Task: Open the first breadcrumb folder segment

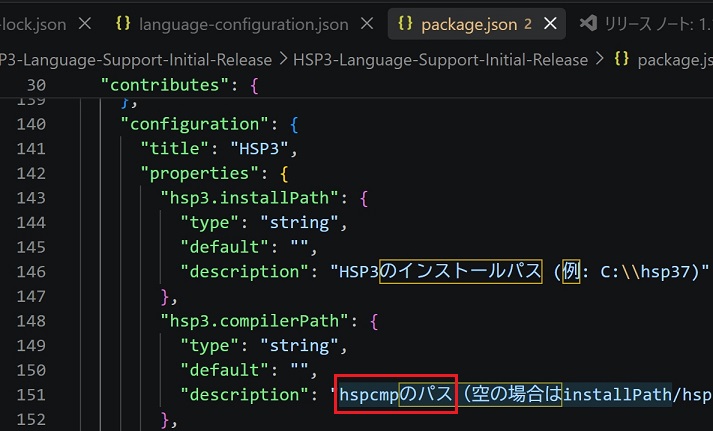Action: click(136, 60)
